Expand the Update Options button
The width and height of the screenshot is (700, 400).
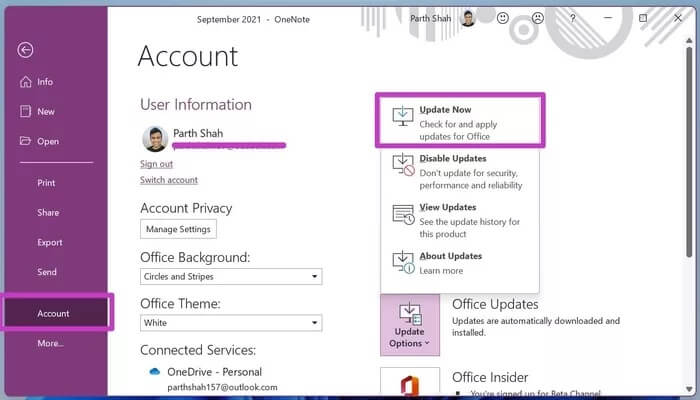409,324
